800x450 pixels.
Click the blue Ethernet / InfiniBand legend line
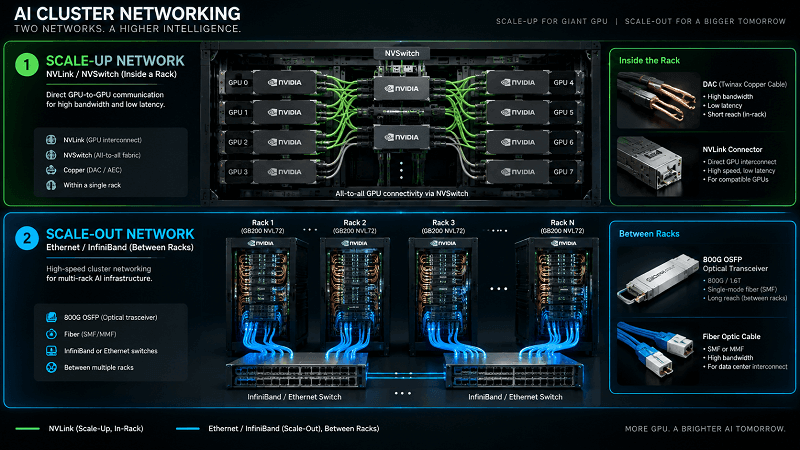click(x=188, y=429)
